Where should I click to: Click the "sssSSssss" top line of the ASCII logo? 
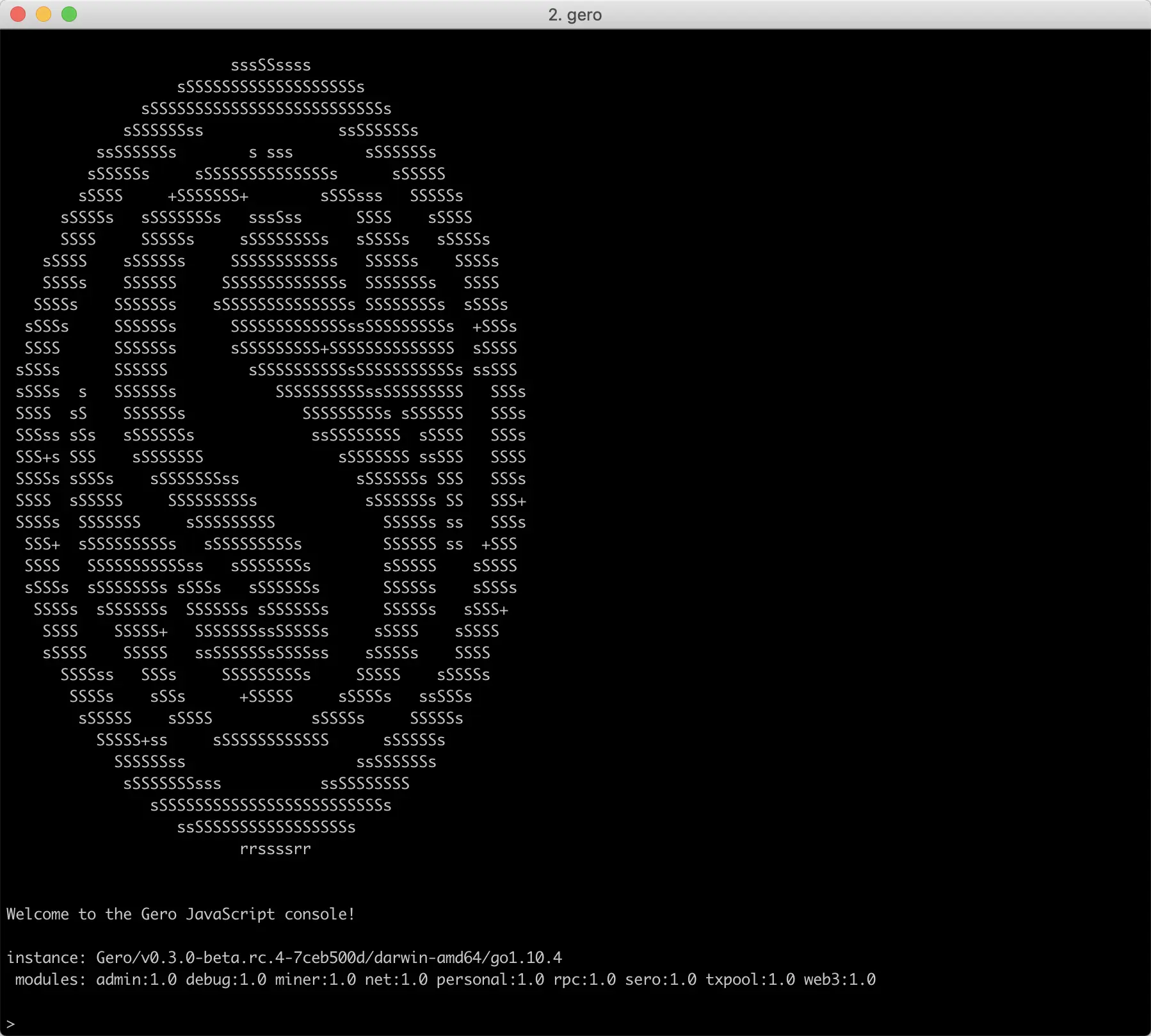tap(271, 65)
